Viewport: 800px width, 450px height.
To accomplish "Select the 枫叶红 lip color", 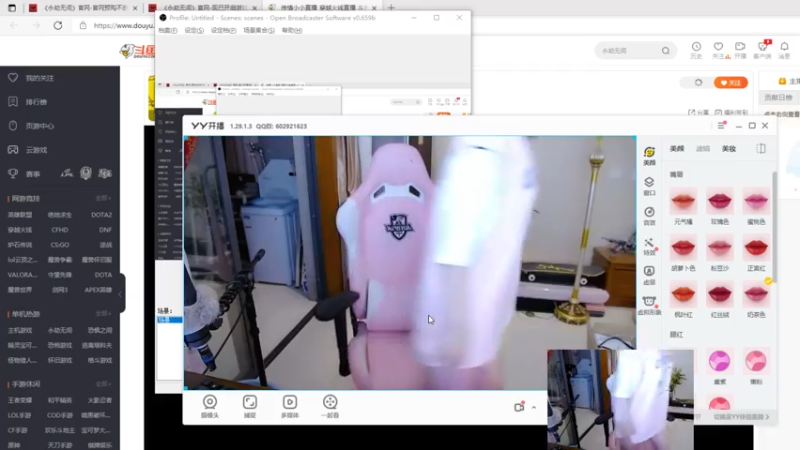I will click(x=683, y=294).
